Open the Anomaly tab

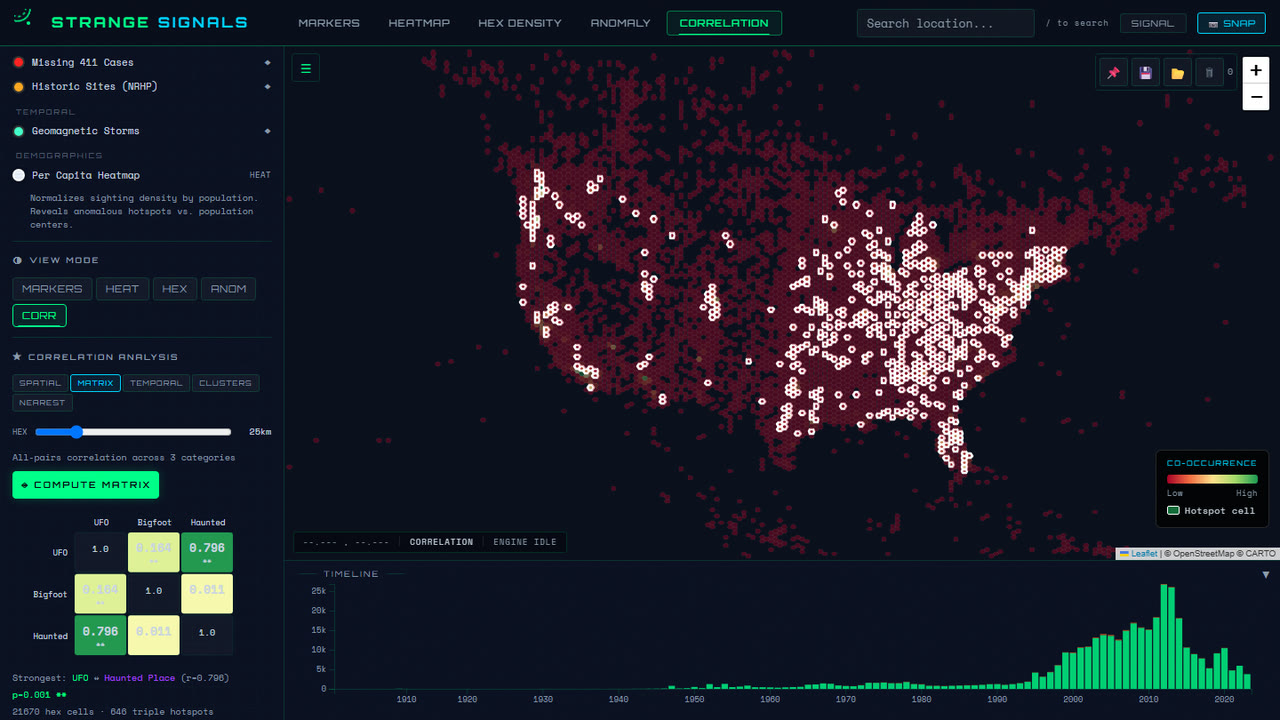click(620, 23)
